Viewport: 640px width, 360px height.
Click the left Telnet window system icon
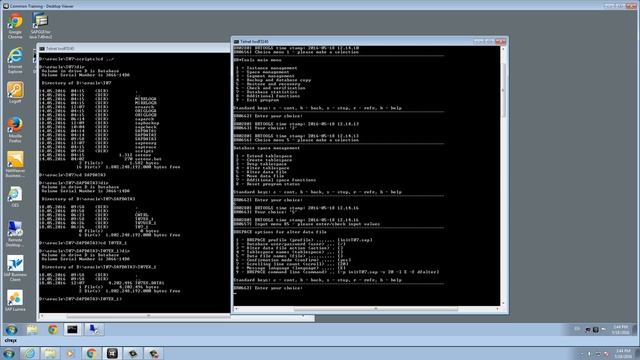click(x=42, y=48)
